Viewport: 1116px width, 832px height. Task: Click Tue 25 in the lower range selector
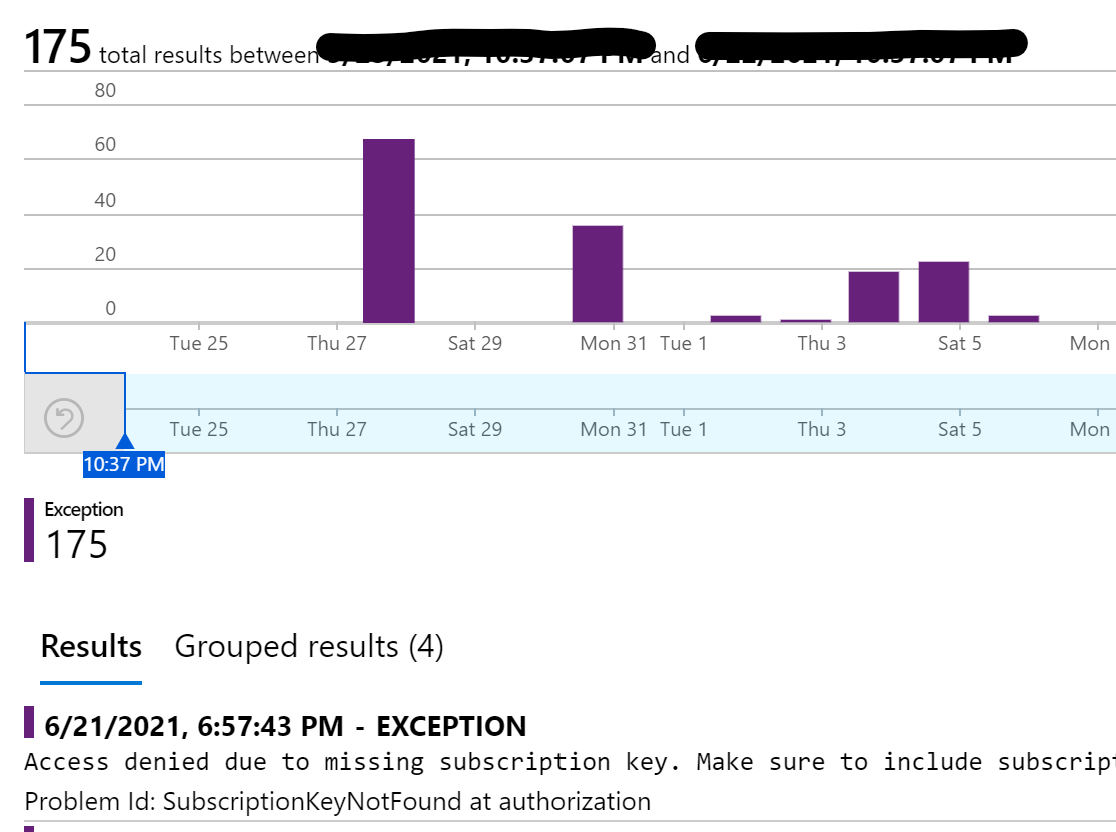[x=199, y=430]
